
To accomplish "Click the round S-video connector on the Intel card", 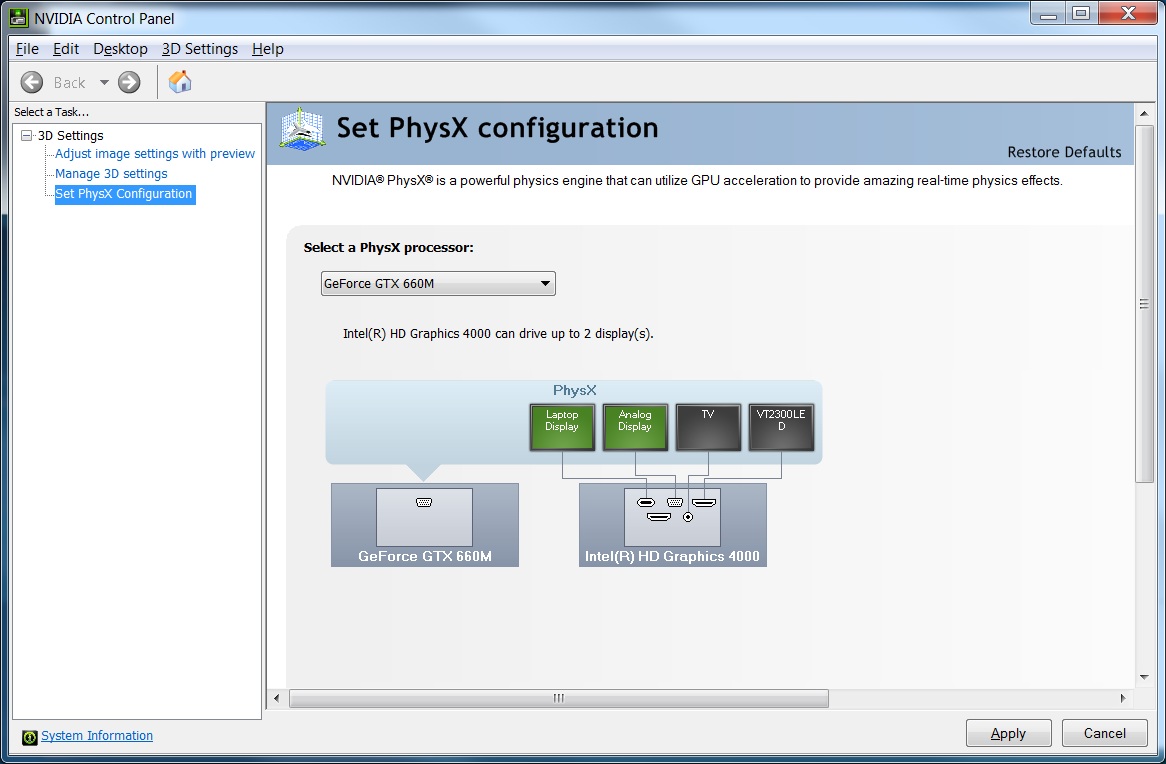I will 688,517.
